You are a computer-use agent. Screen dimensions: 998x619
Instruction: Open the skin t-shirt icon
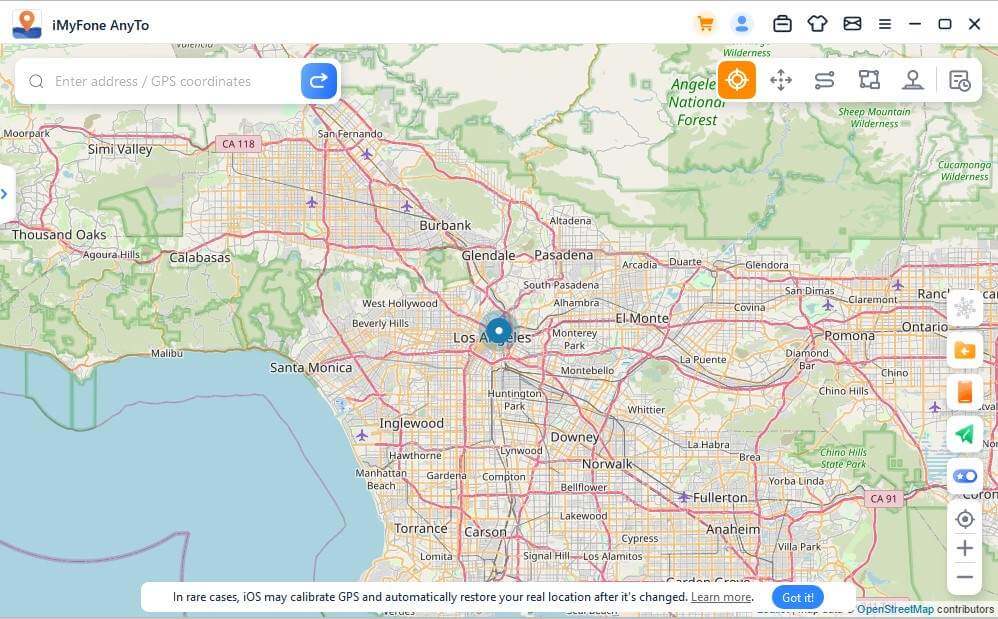click(x=817, y=24)
